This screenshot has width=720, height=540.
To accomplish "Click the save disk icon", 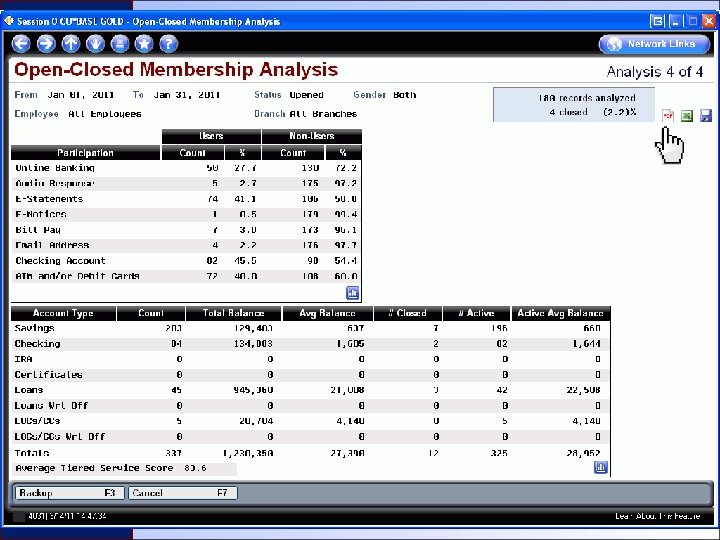I will click(706, 116).
